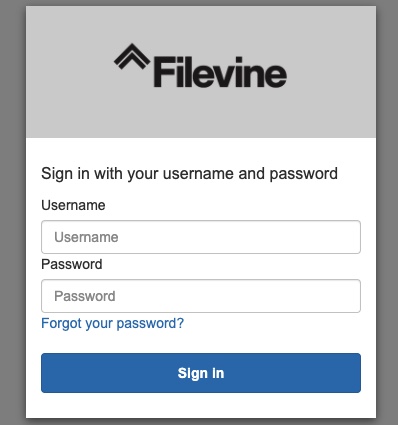Click the white space below Sign in button
Viewport: 398px width, 425px height.
[201, 405]
